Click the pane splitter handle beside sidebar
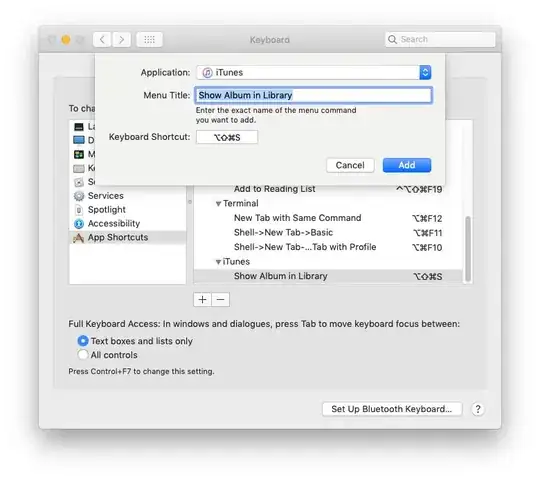Screen dimensions: 540x480 click(x=190, y=202)
